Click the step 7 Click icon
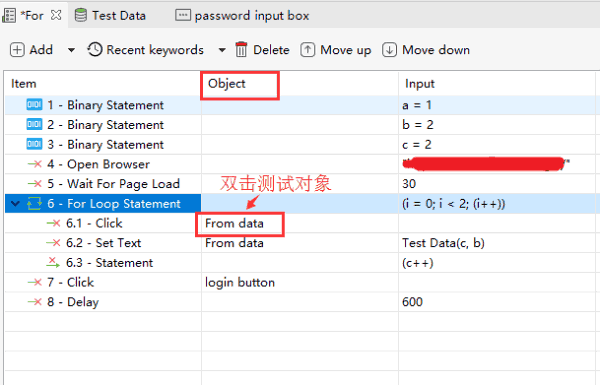This screenshot has width=600, height=385. 34,282
